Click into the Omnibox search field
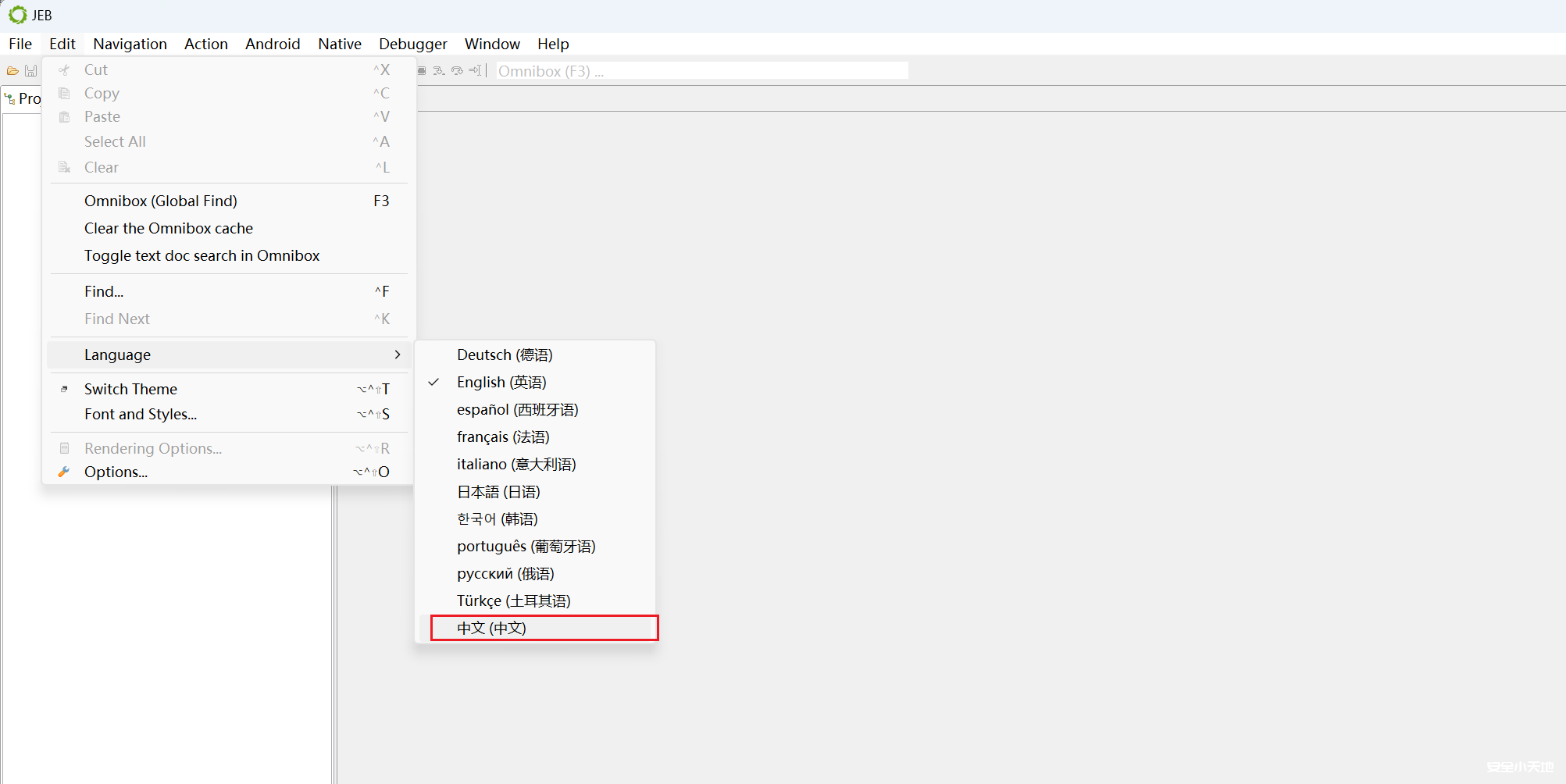Image resolution: width=1566 pixels, height=784 pixels. click(701, 71)
